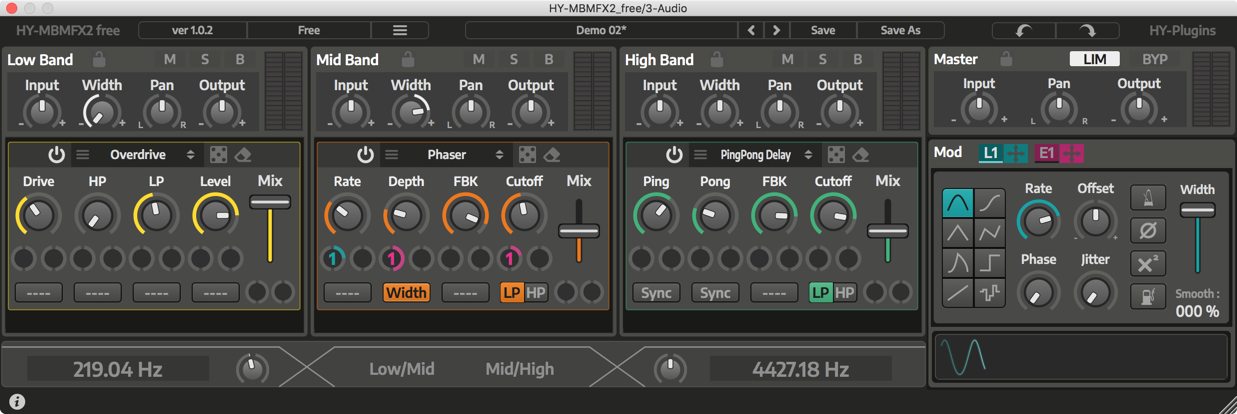Click the Phaser Width assign button
This screenshot has height=414, width=1237.
(406, 293)
